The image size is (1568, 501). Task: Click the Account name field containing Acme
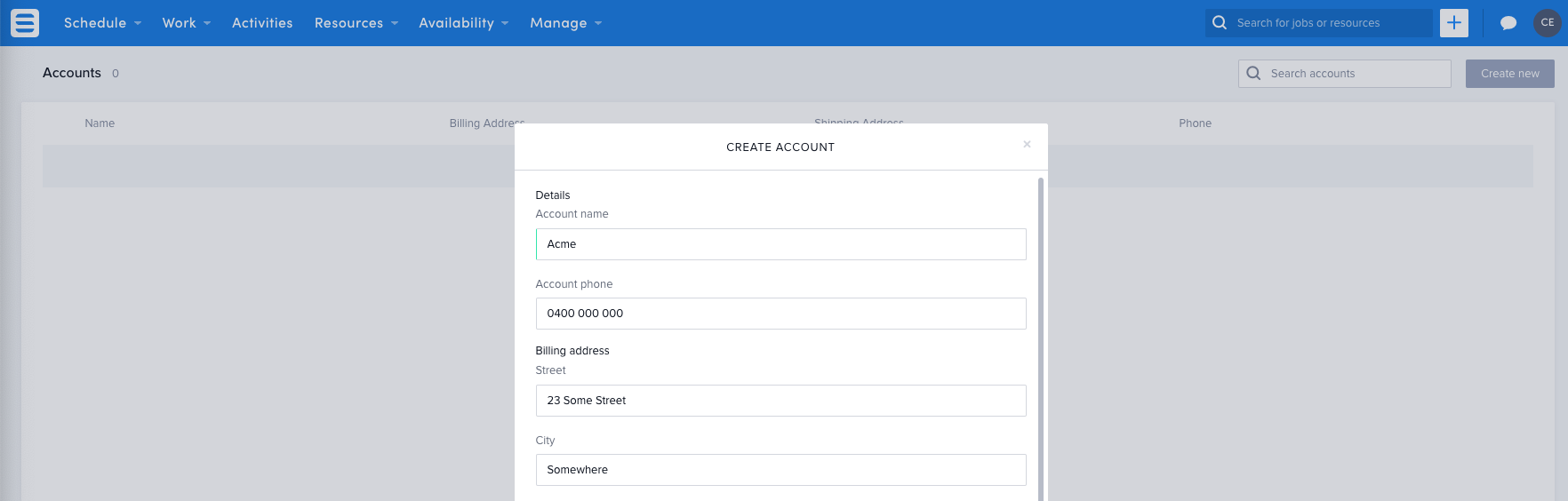(780, 244)
